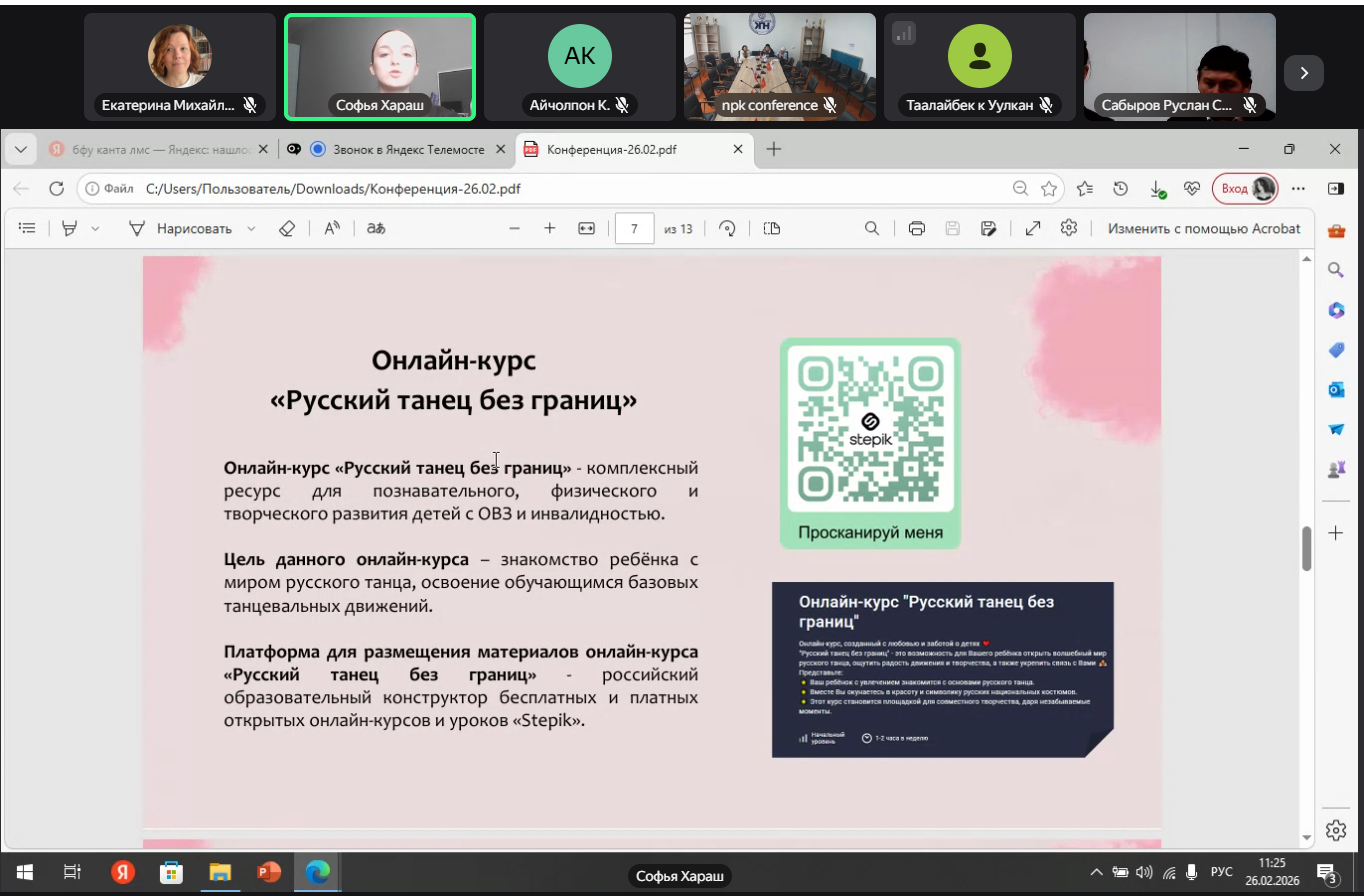1364x896 pixels.
Task: Expand the Нарисовать options dropdown arrow
Action: point(251,228)
